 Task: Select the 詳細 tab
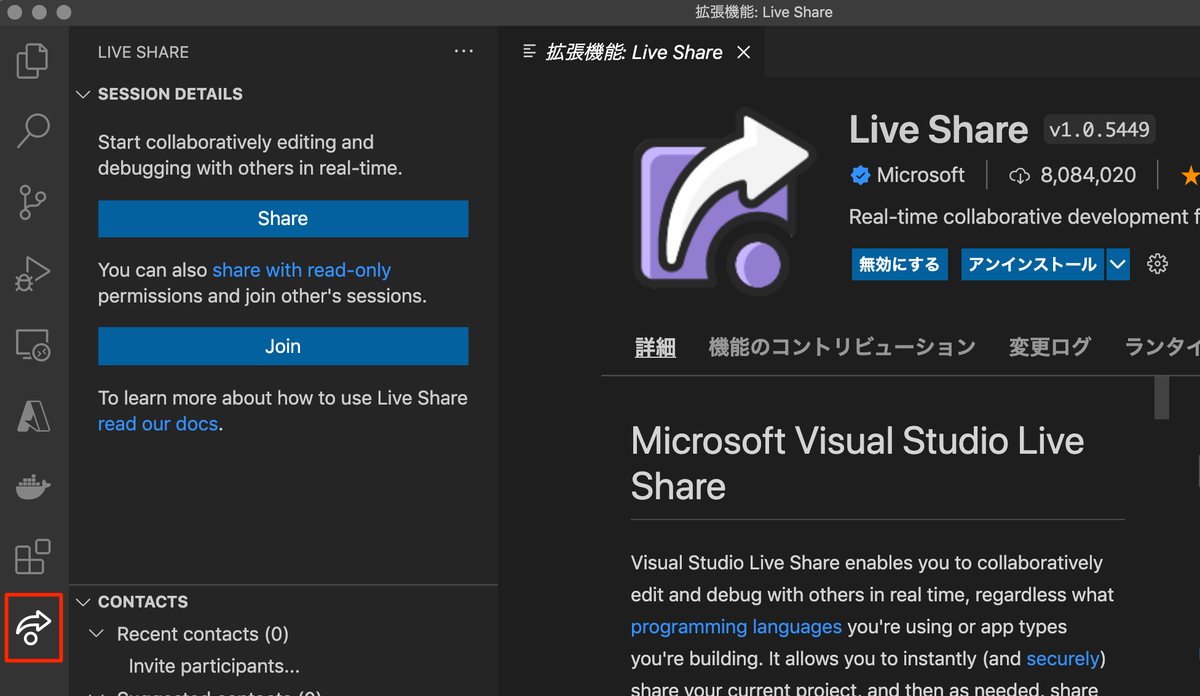click(x=656, y=348)
